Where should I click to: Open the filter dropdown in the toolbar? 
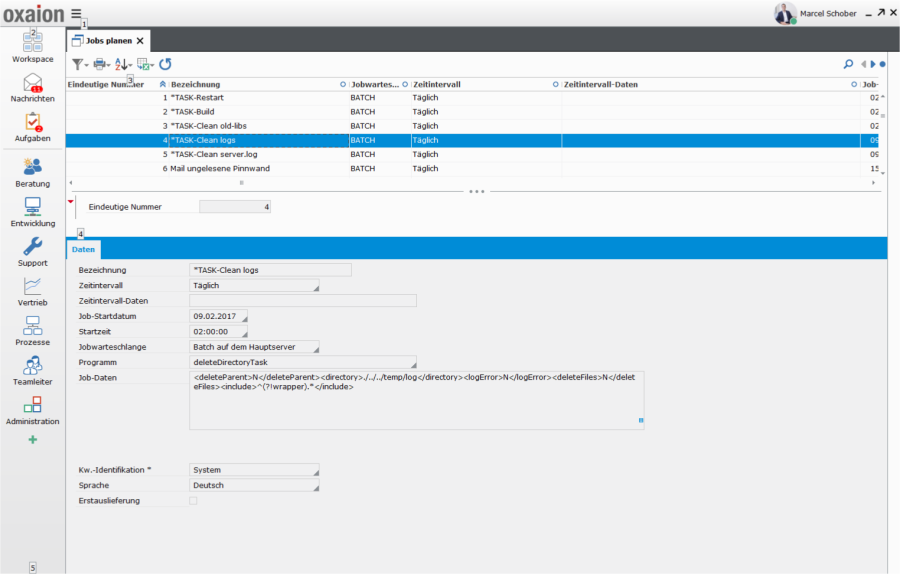click(x=80, y=64)
